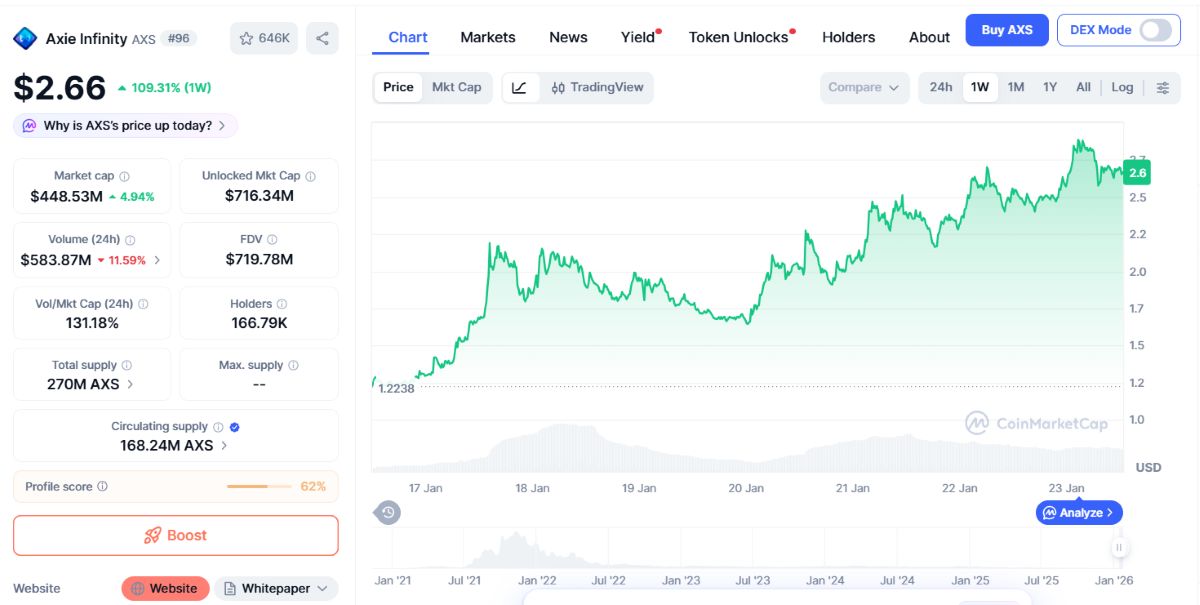Click the Boost button
The image size is (1200, 605).
(176, 535)
